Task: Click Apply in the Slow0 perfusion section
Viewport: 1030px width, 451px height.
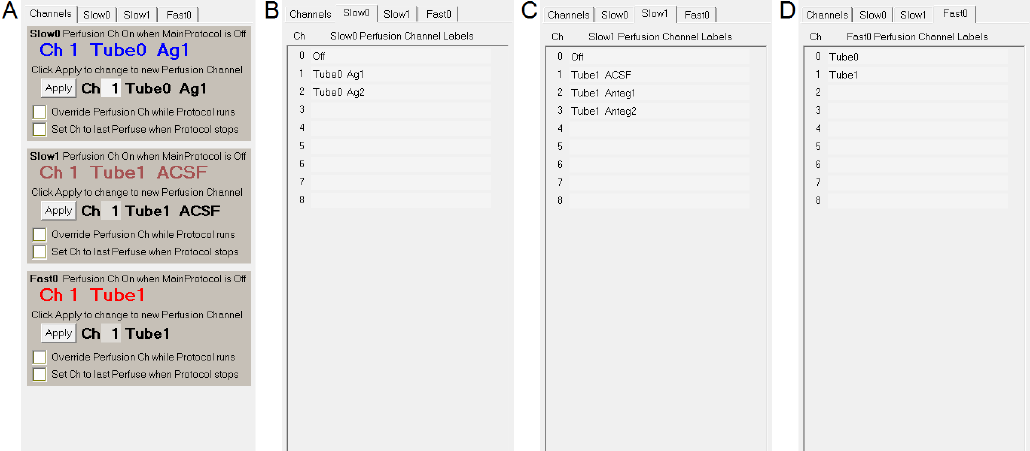Action: pos(59,88)
